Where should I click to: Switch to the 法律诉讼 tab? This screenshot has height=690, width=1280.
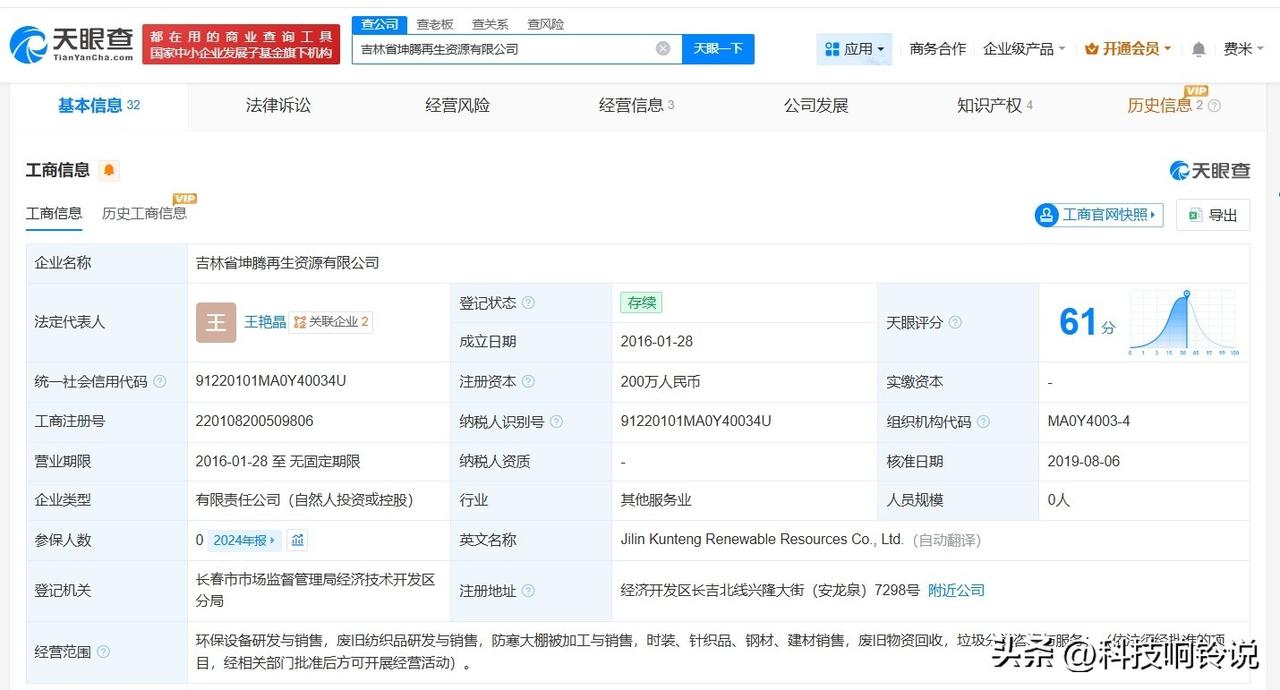click(x=278, y=105)
